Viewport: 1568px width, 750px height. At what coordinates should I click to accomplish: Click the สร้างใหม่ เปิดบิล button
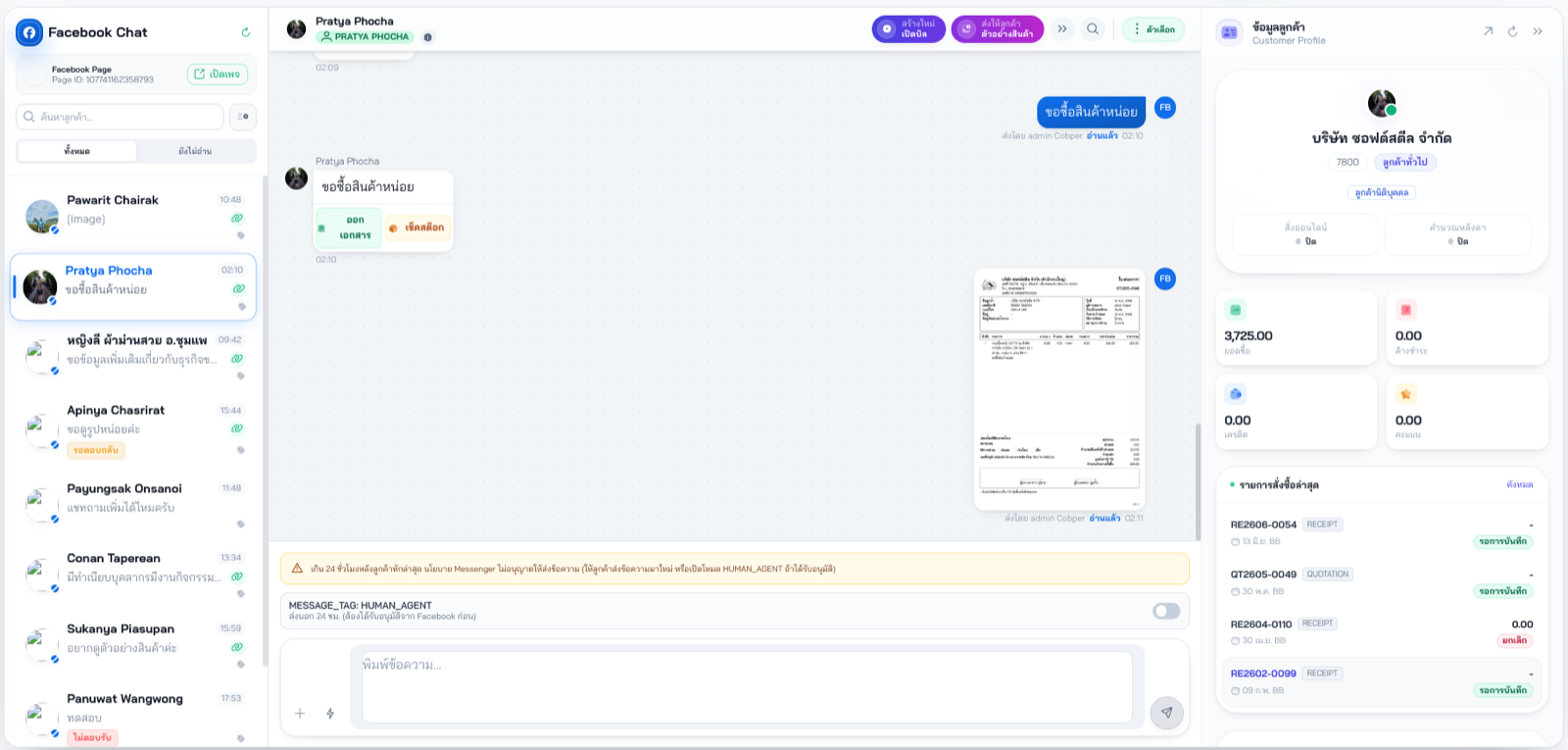[908, 28]
